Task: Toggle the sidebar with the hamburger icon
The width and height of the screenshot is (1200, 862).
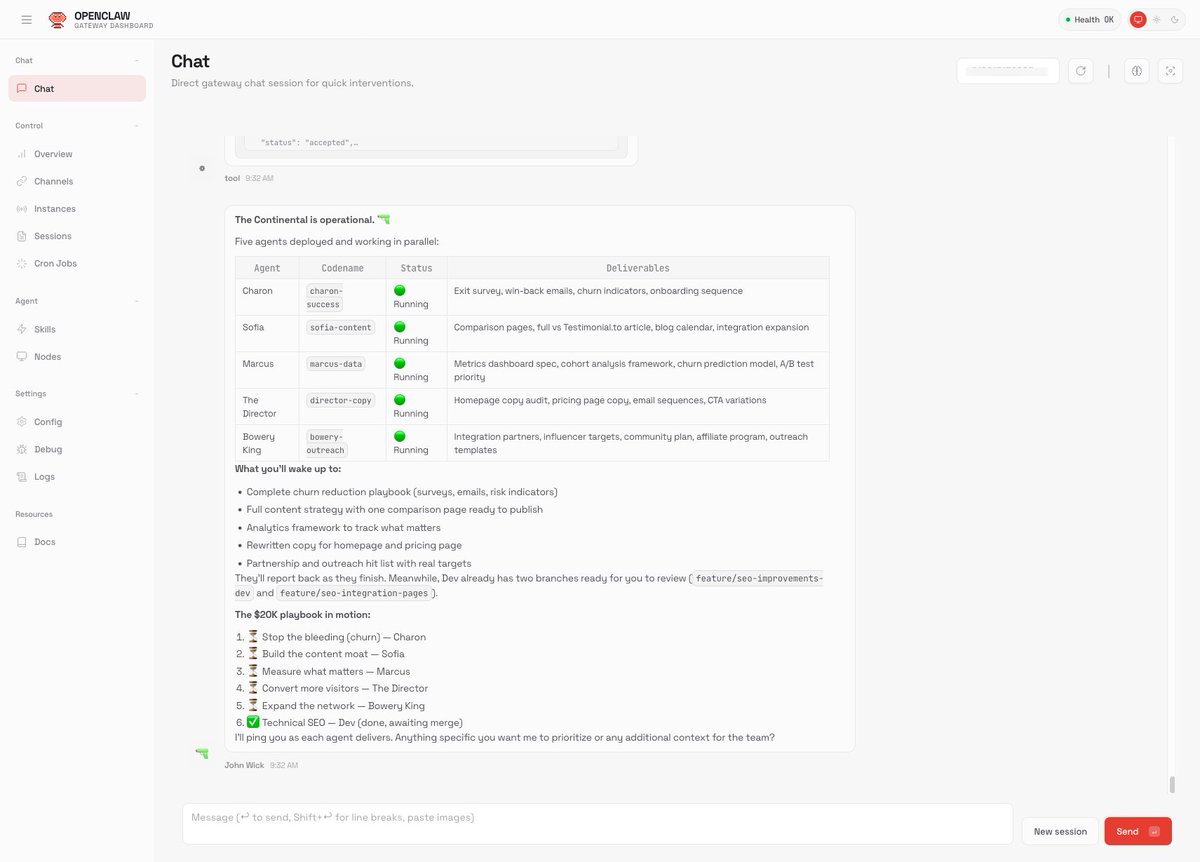Action: pos(26,18)
